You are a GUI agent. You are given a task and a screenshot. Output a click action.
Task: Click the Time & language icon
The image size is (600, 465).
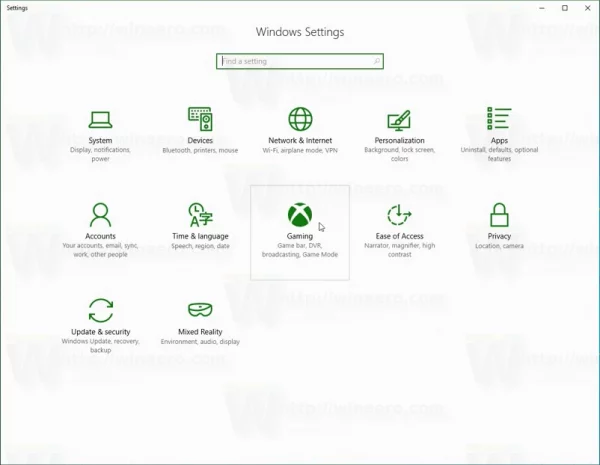coord(200,215)
